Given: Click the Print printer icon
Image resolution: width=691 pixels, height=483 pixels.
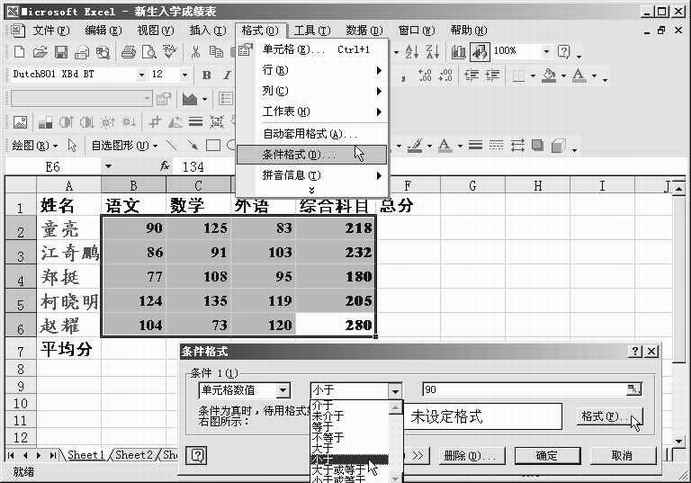Looking at the screenshot, I should 128,52.
